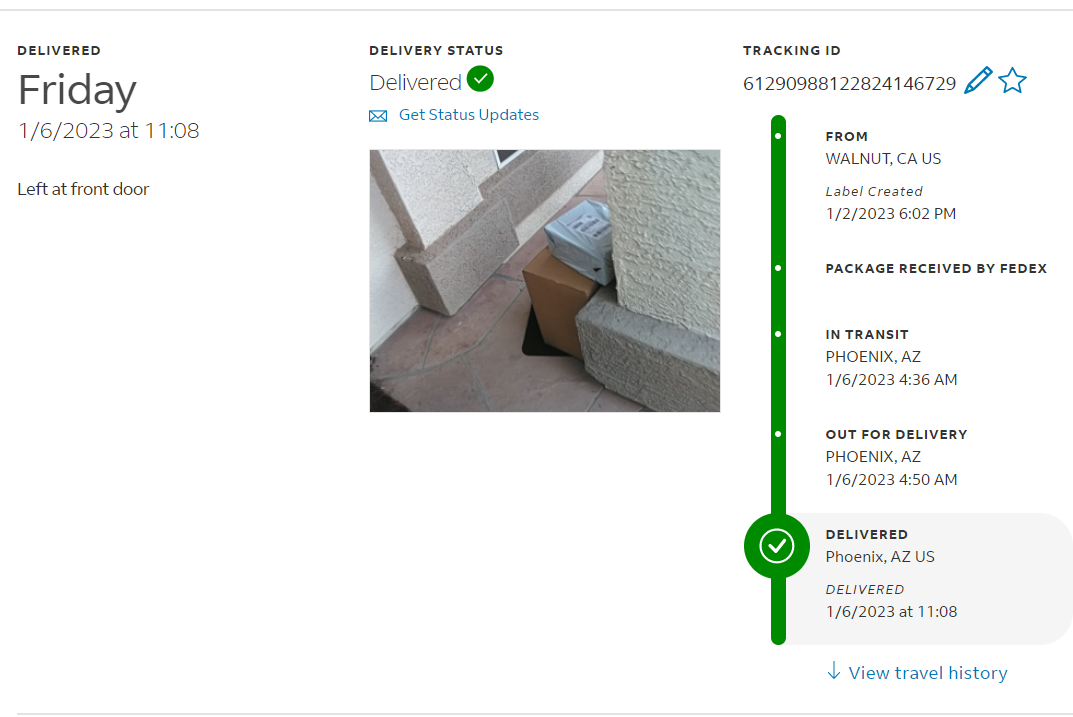The height and width of the screenshot is (717, 1073).
Task: Click the In Transit timeline dot
Action: (778, 334)
